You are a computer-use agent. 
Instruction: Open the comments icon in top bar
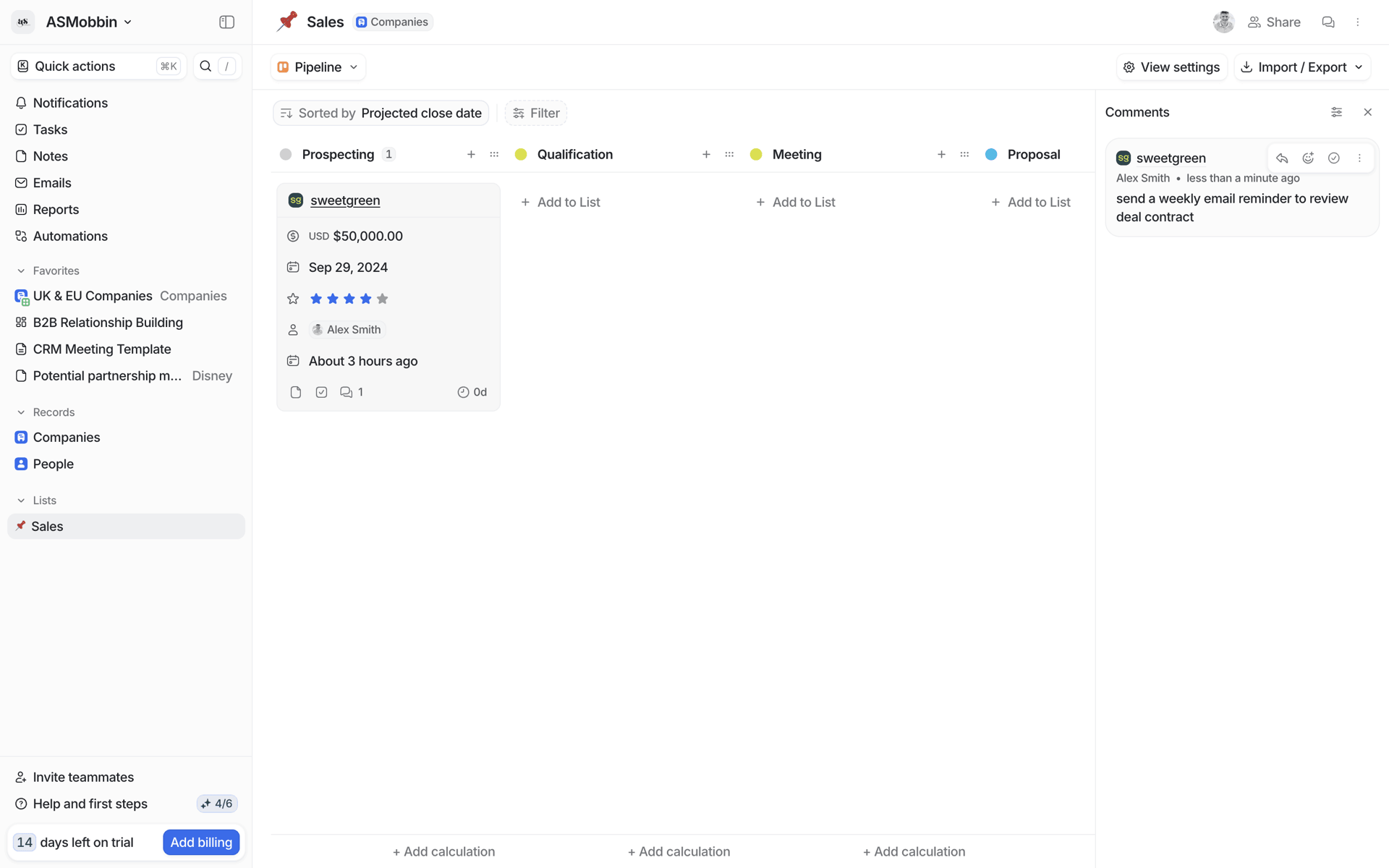click(x=1328, y=22)
